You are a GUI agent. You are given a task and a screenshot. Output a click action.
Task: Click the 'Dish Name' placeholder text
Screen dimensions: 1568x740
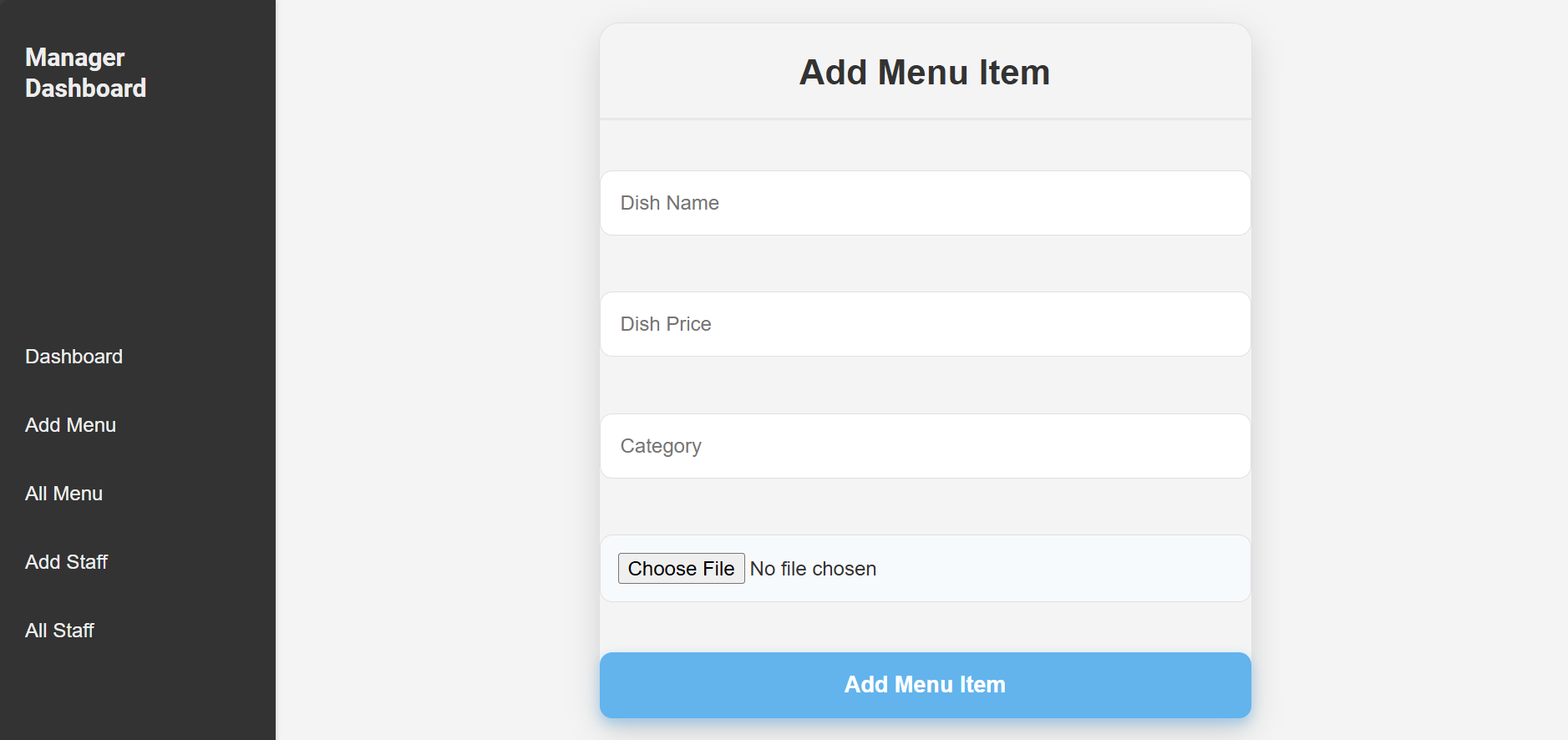669,203
